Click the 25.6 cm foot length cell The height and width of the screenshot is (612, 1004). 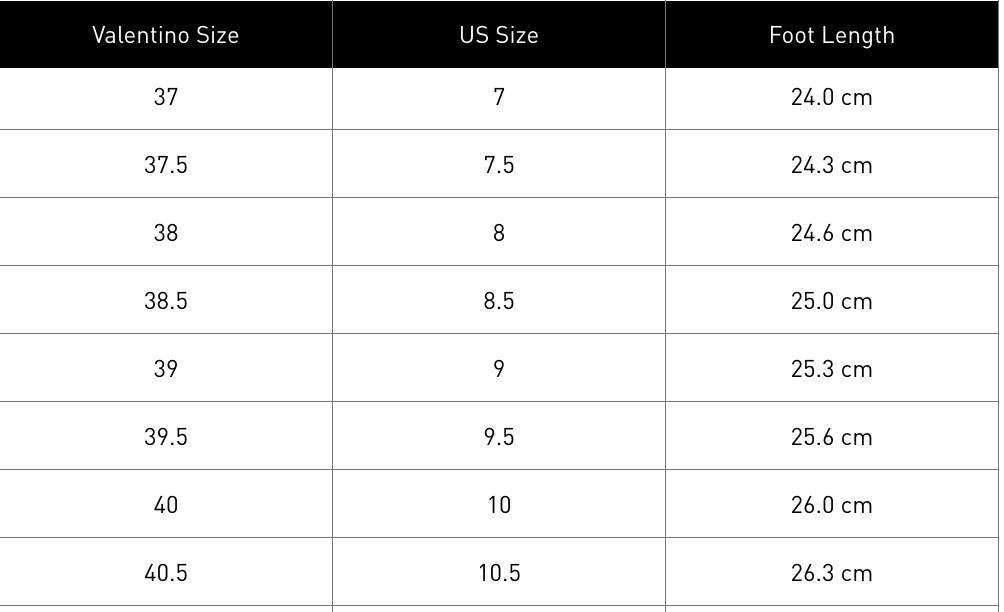coord(832,437)
